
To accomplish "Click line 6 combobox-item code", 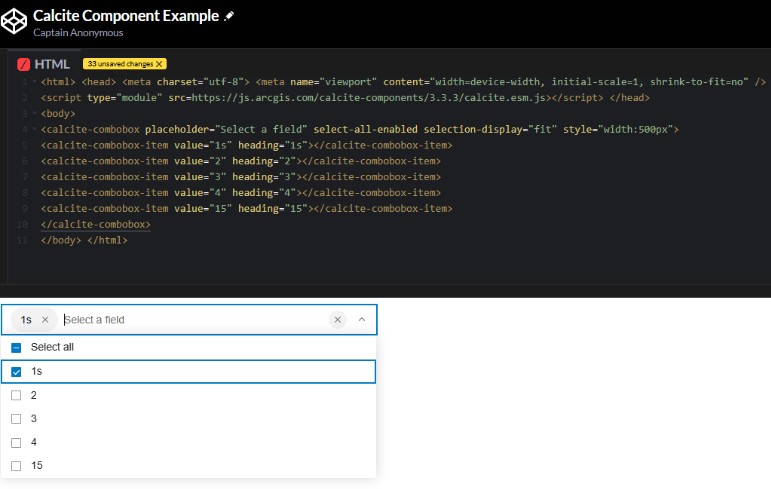I will coord(241,161).
